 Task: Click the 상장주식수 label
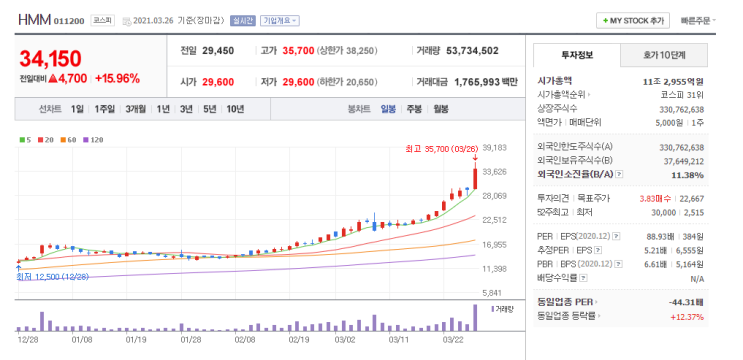[557, 108]
